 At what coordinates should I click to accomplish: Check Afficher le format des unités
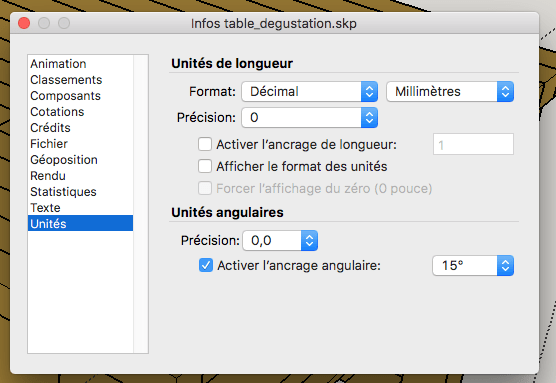[205, 166]
